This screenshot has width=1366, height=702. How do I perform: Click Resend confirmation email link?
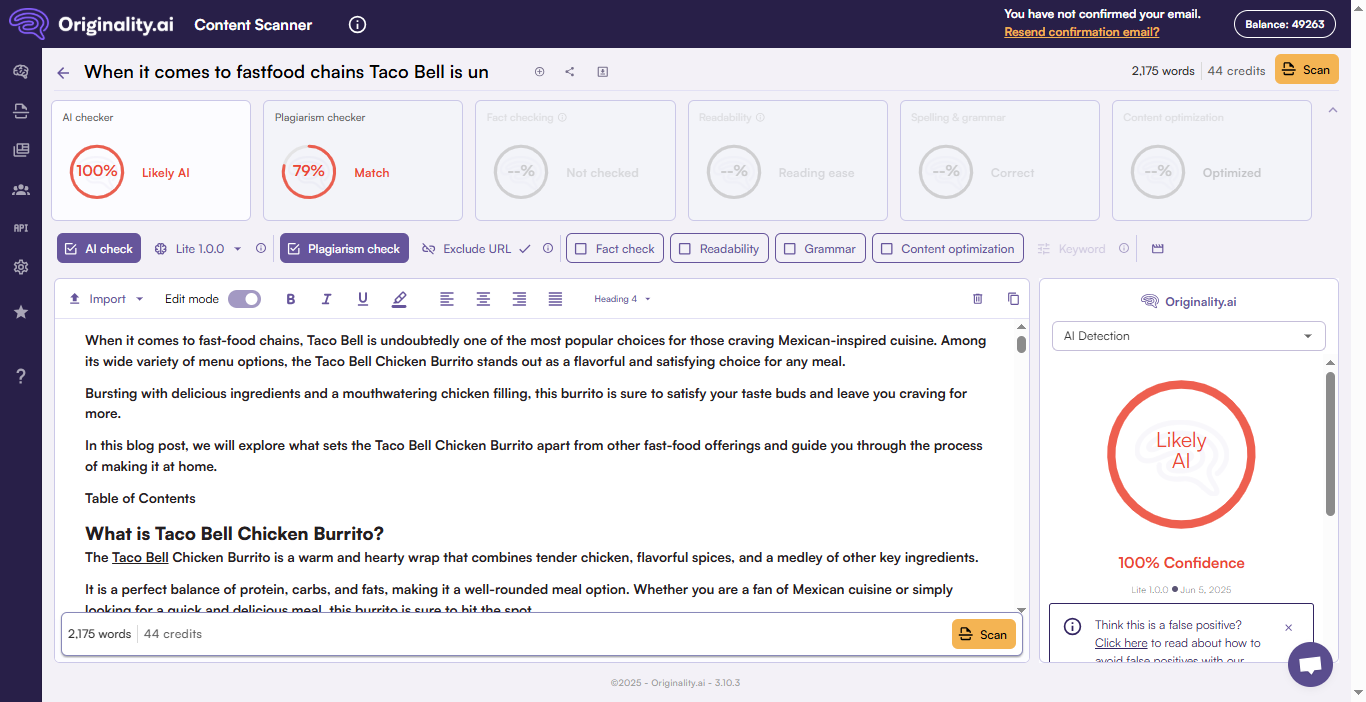[x=1082, y=32]
